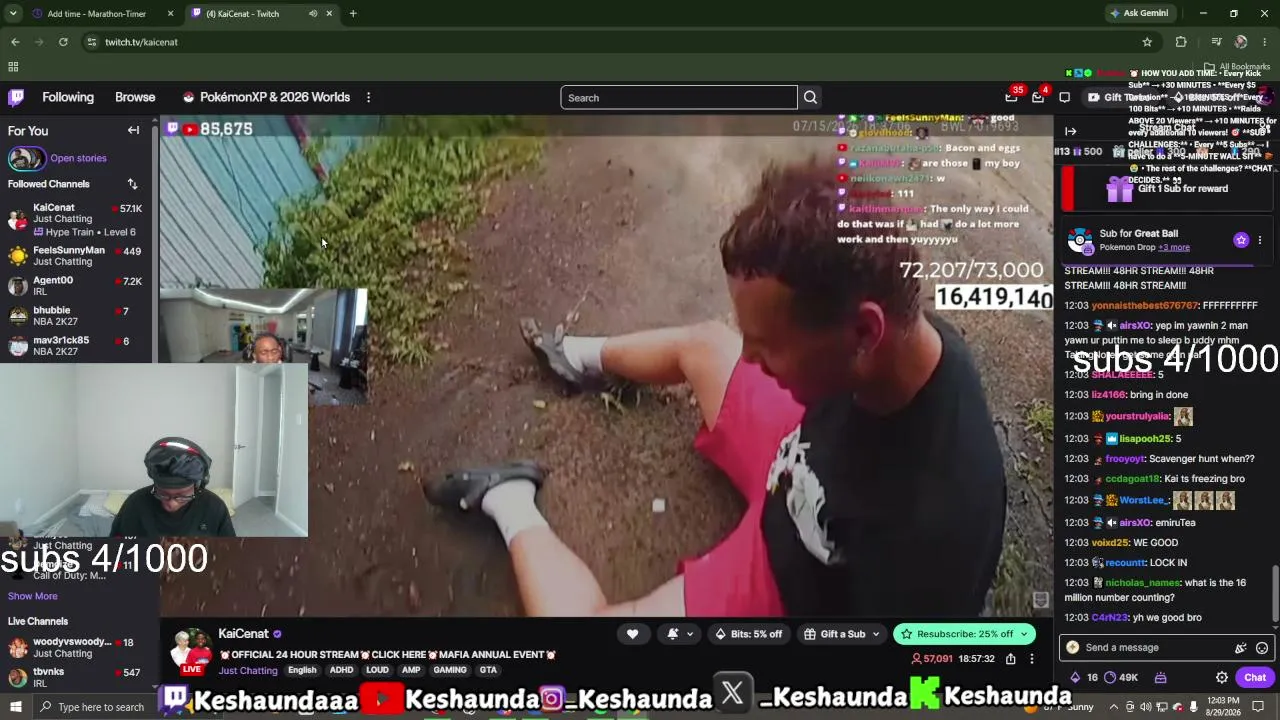Click Gift 1 Sub for reward banner
This screenshot has height=720, width=1280.
coord(1166,188)
